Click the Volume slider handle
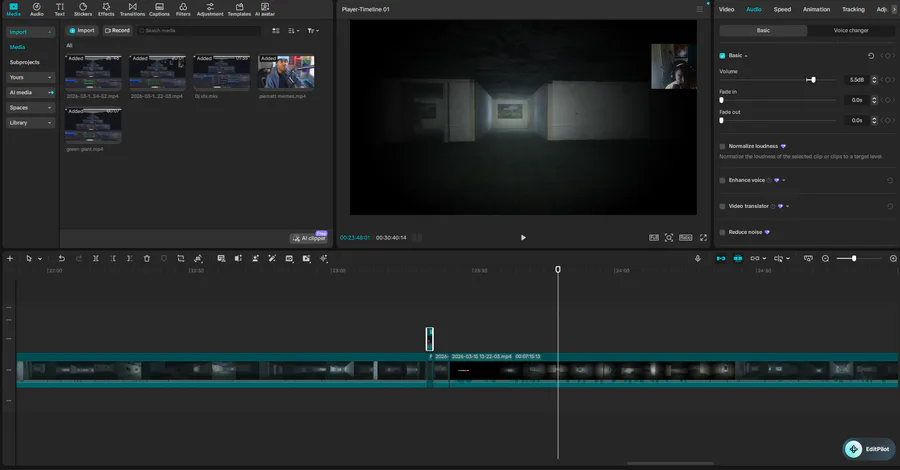Viewport: 900px width, 470px height. [812, 79]
